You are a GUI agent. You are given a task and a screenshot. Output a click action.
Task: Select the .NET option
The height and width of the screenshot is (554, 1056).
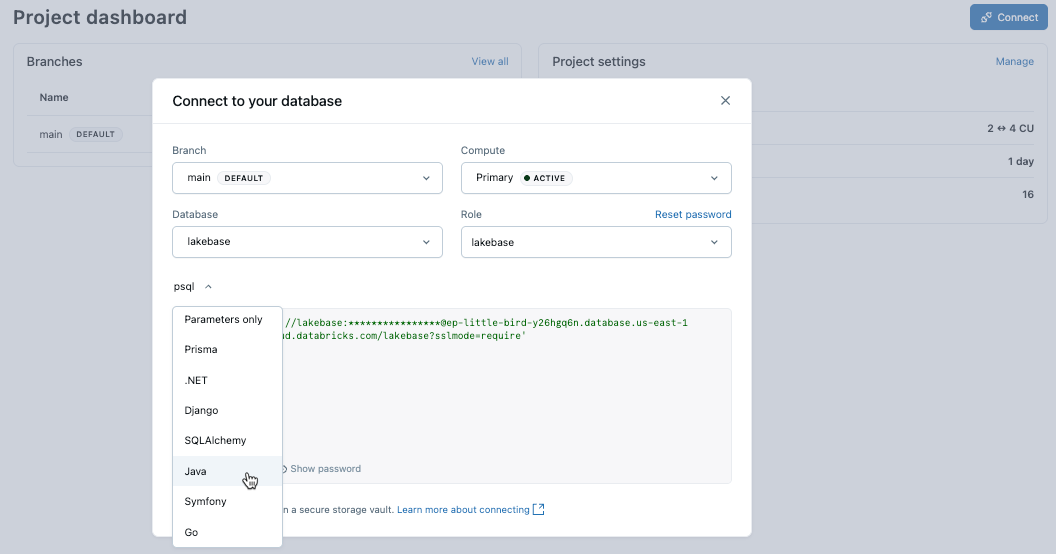coord(196,381)
